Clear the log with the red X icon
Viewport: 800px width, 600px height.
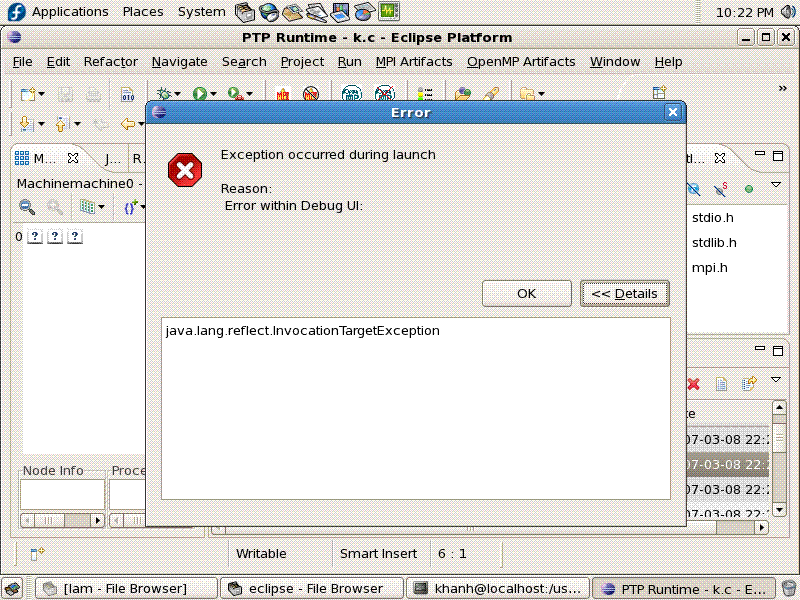tap(693, 383)
